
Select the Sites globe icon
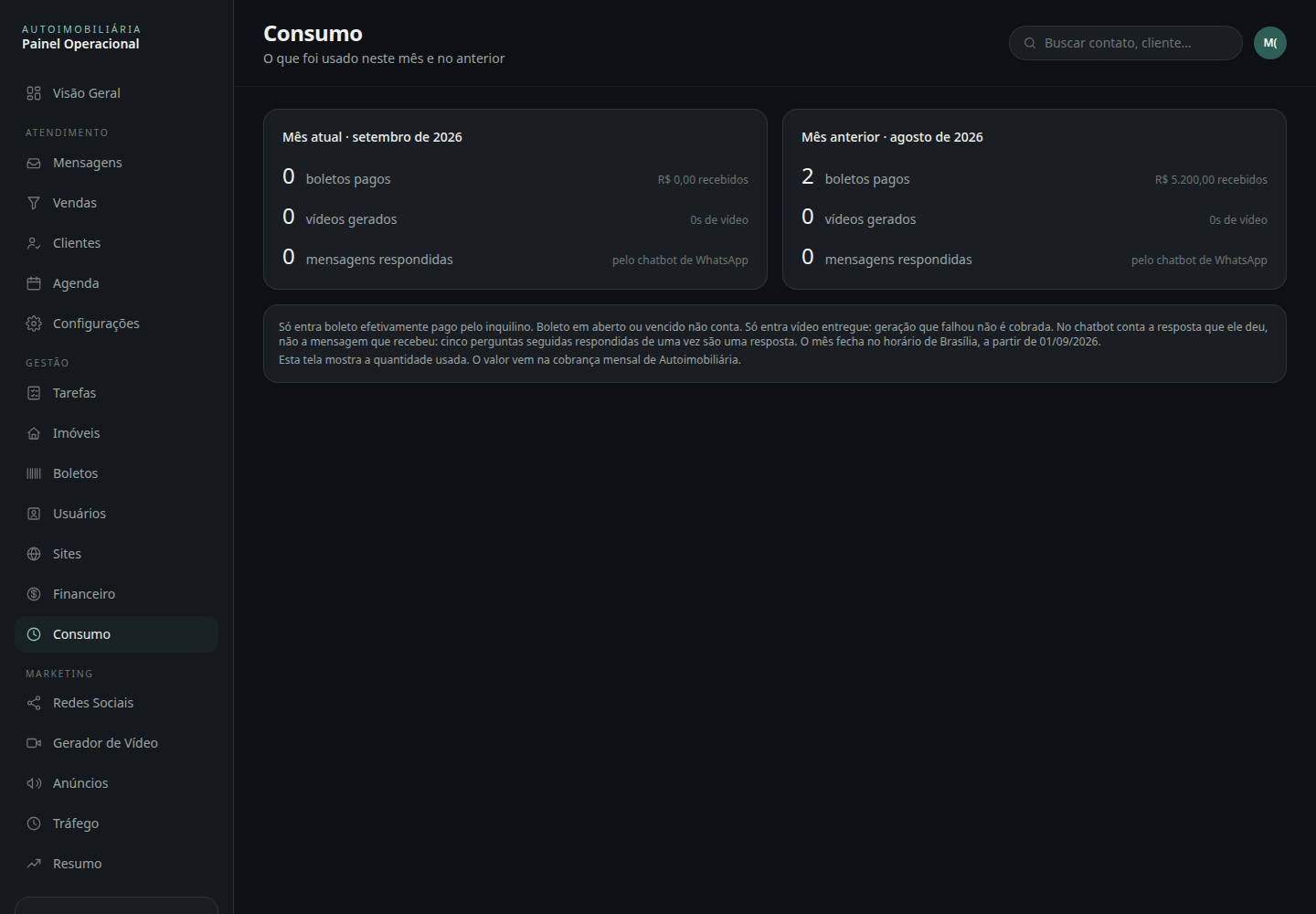34,554
